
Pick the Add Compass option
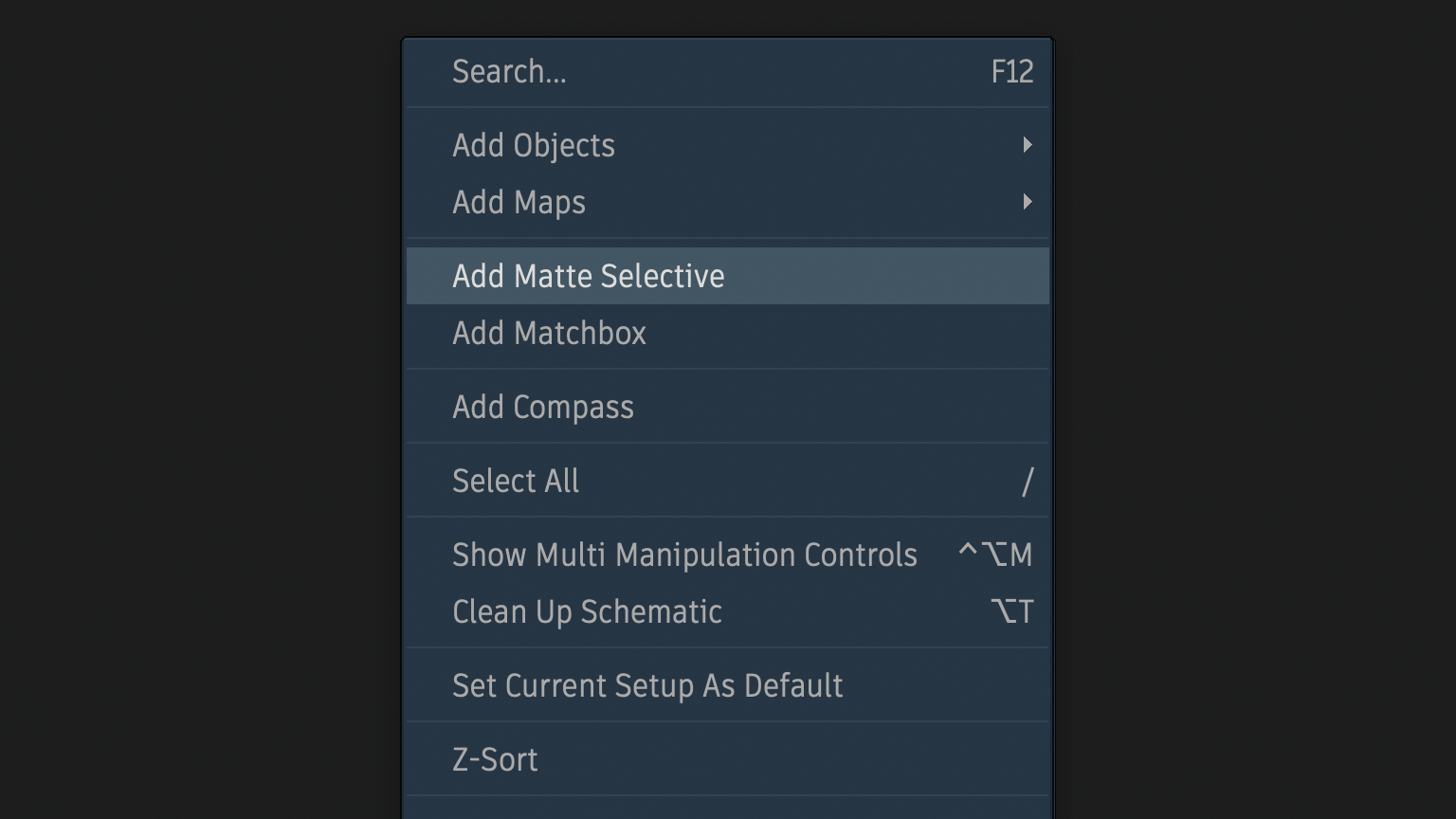pyautogui.click(x=542, y=408)
